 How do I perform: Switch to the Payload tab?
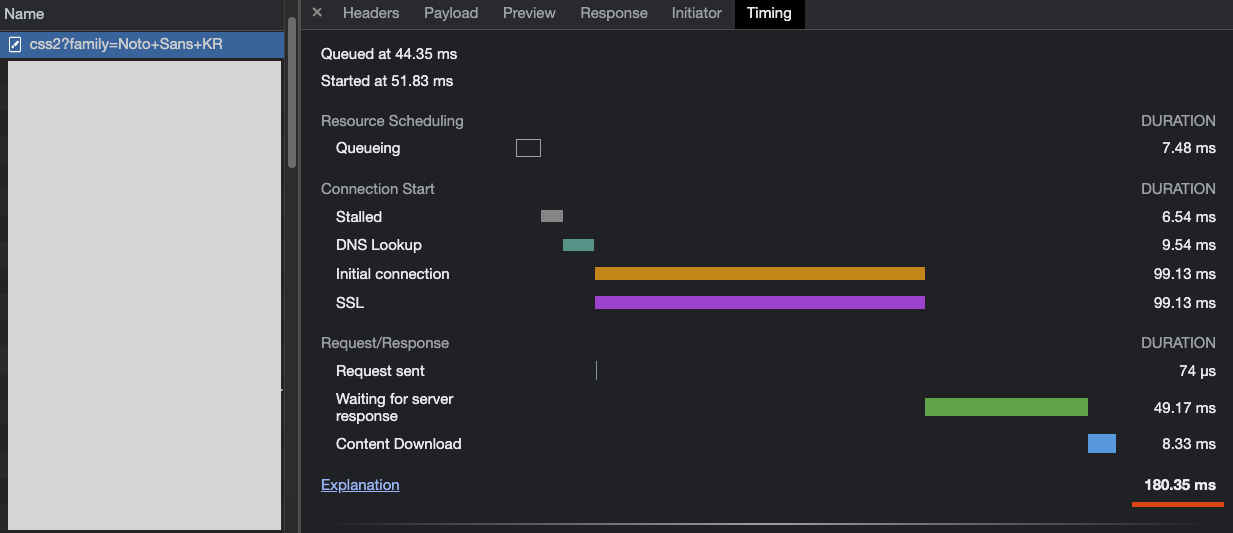(x=451, y=13)
